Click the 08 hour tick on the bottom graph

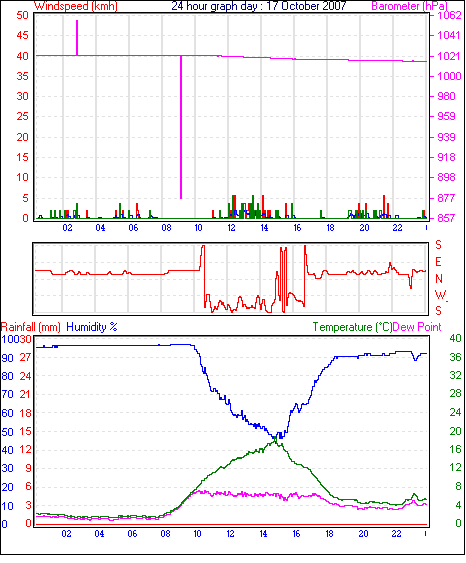pyautogui.click(x=165, y=534)
